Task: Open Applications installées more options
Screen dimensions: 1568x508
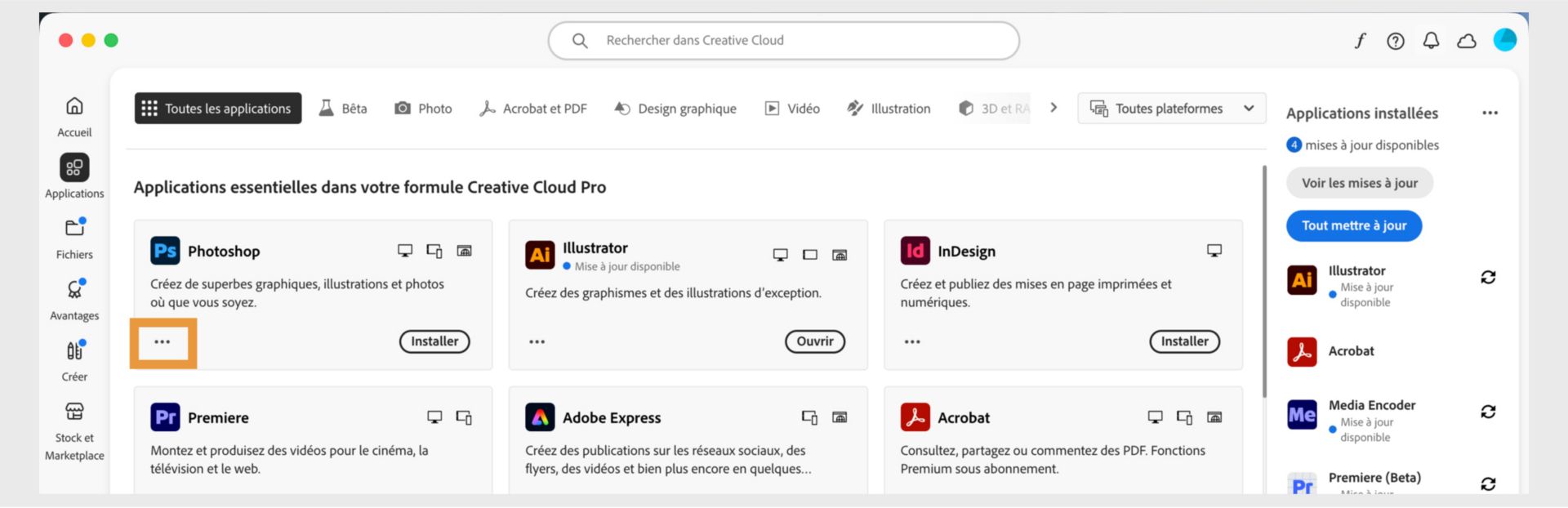Action: tap(1490, 113)
